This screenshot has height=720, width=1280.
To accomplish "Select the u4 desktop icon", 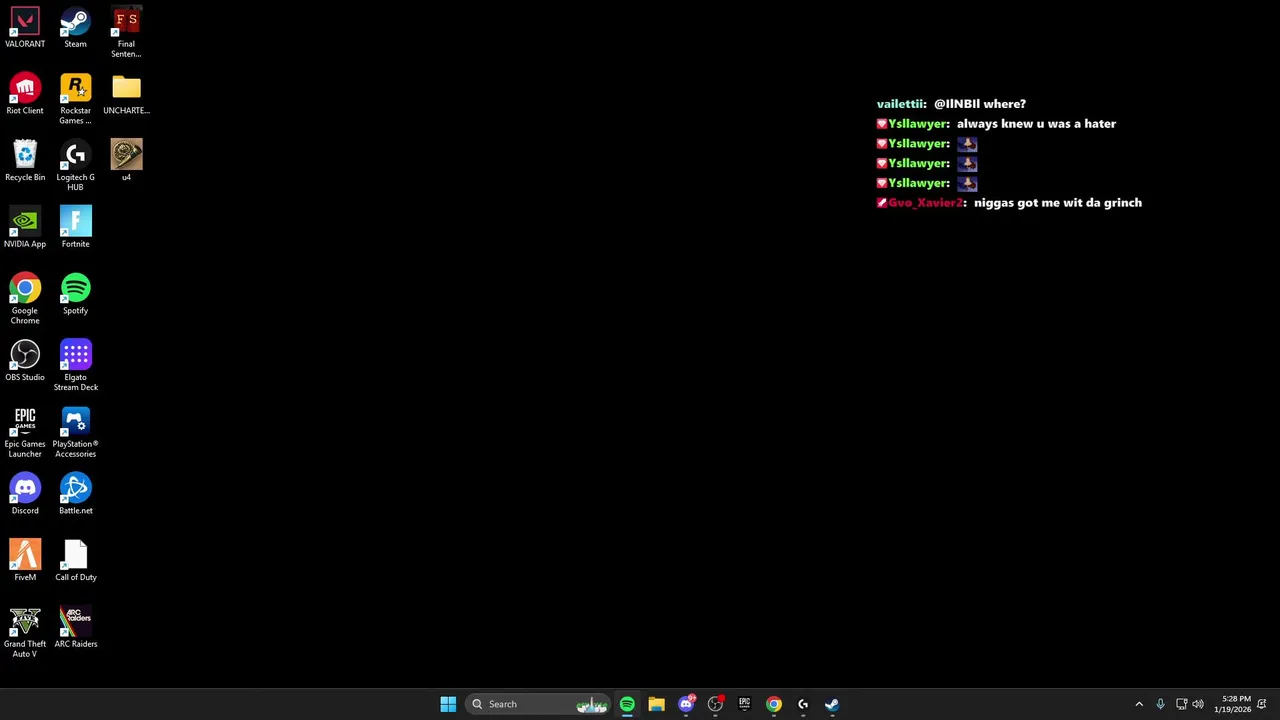I will click(126, 161).
